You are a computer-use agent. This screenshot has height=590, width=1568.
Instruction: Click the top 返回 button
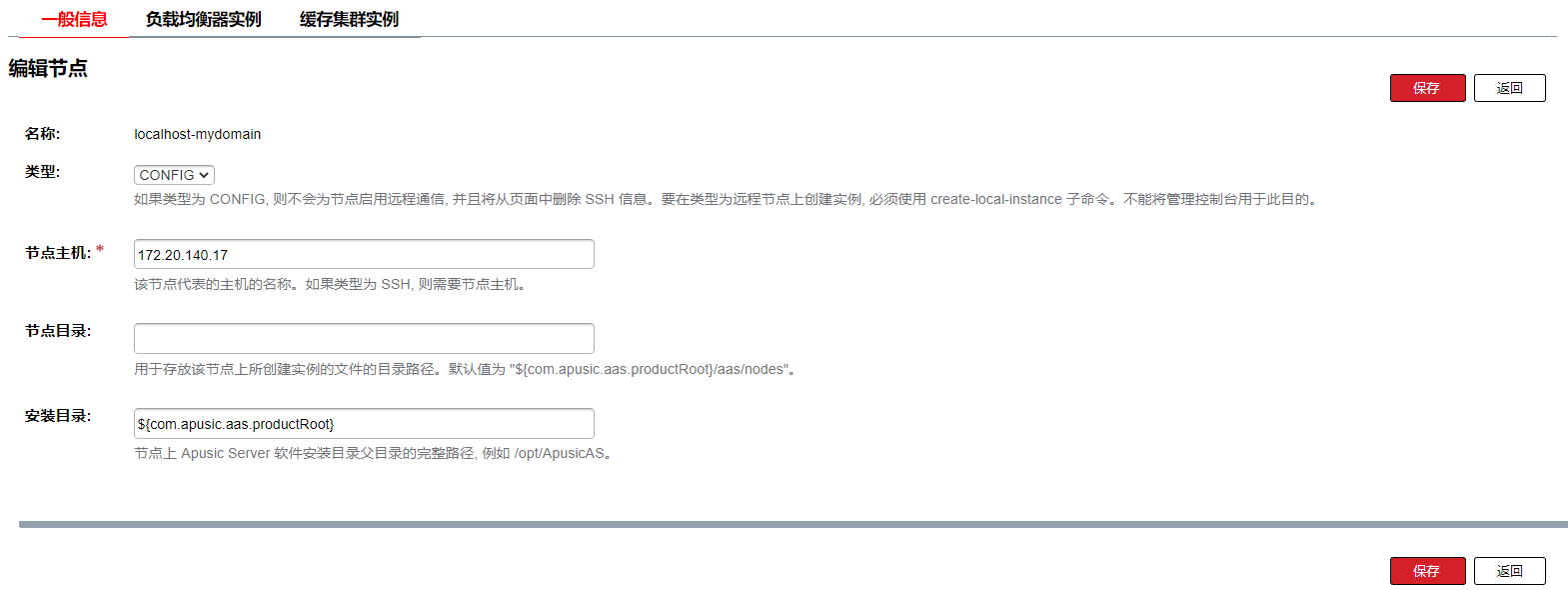click(1509, 88)
